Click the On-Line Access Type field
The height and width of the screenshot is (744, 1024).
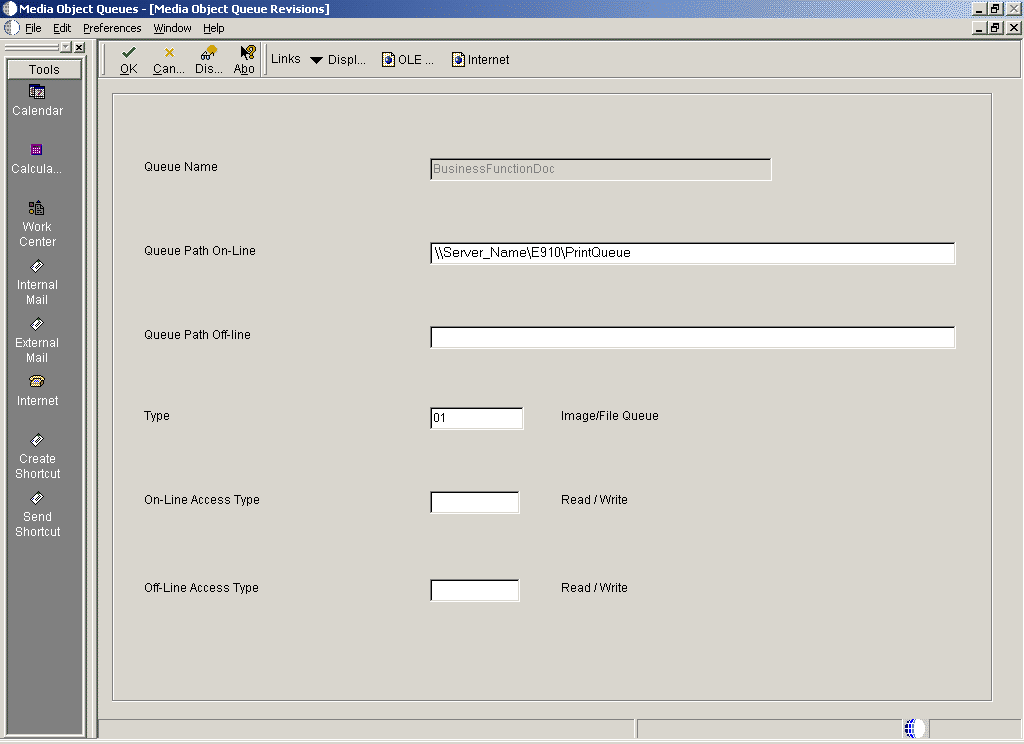tap(475, 502)
